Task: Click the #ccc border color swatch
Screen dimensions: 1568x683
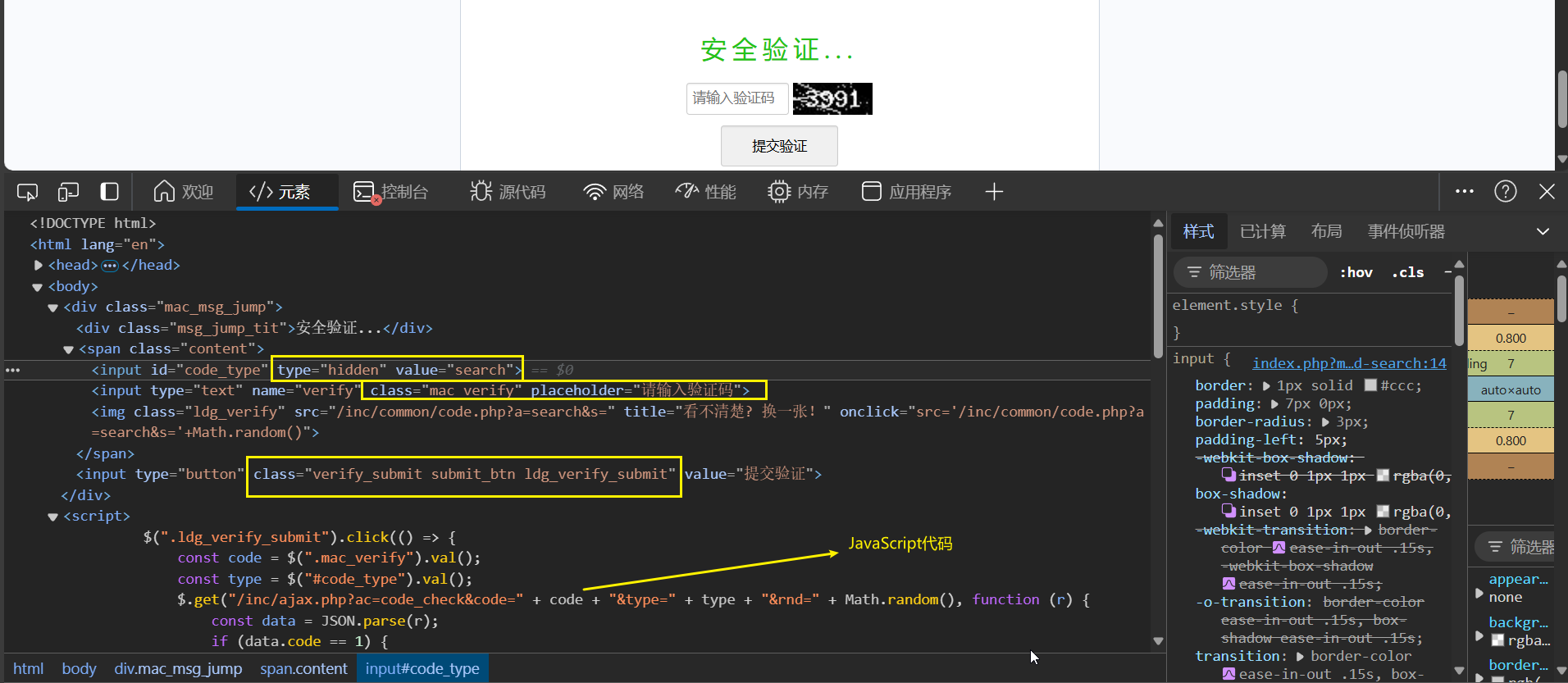Action: tap(1370, 385)
